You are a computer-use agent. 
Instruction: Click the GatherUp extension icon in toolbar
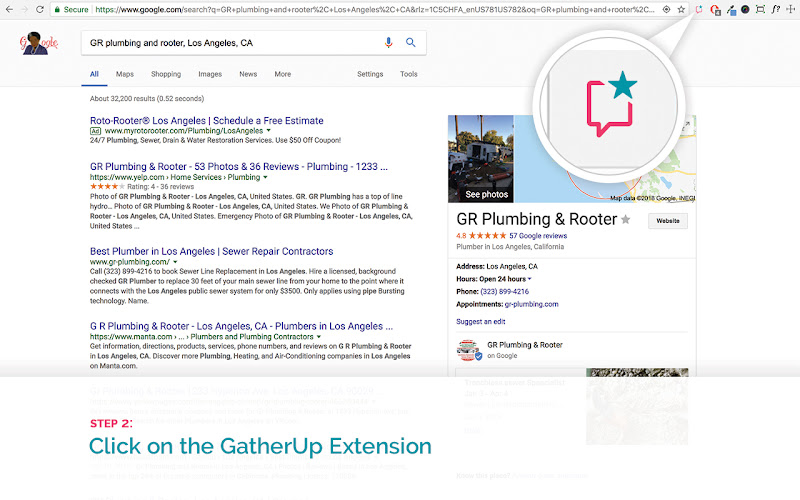(x=699, y=9)
